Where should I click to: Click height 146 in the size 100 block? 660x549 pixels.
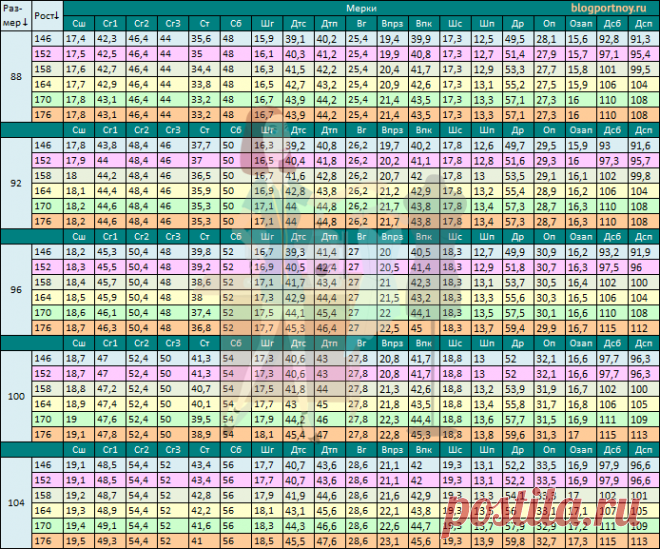pos(47,358)
